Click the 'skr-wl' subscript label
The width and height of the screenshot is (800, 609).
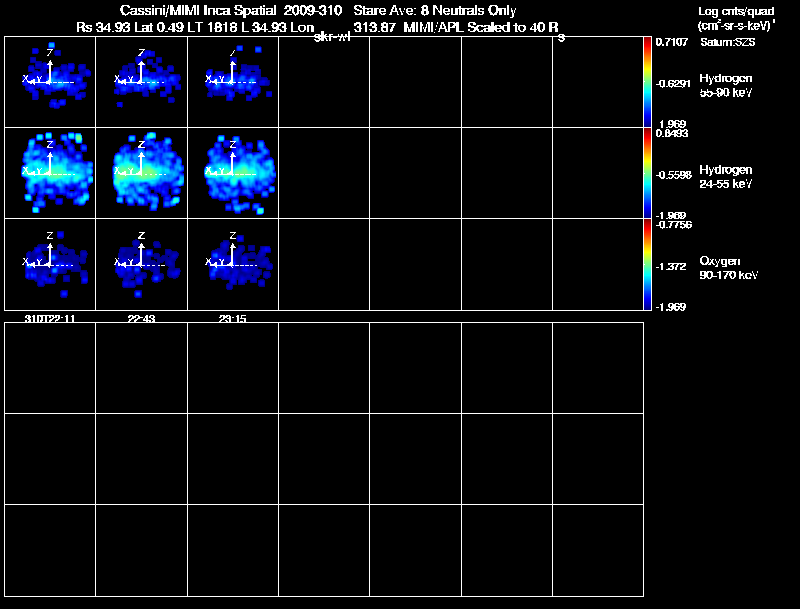(x=332, y=37)
